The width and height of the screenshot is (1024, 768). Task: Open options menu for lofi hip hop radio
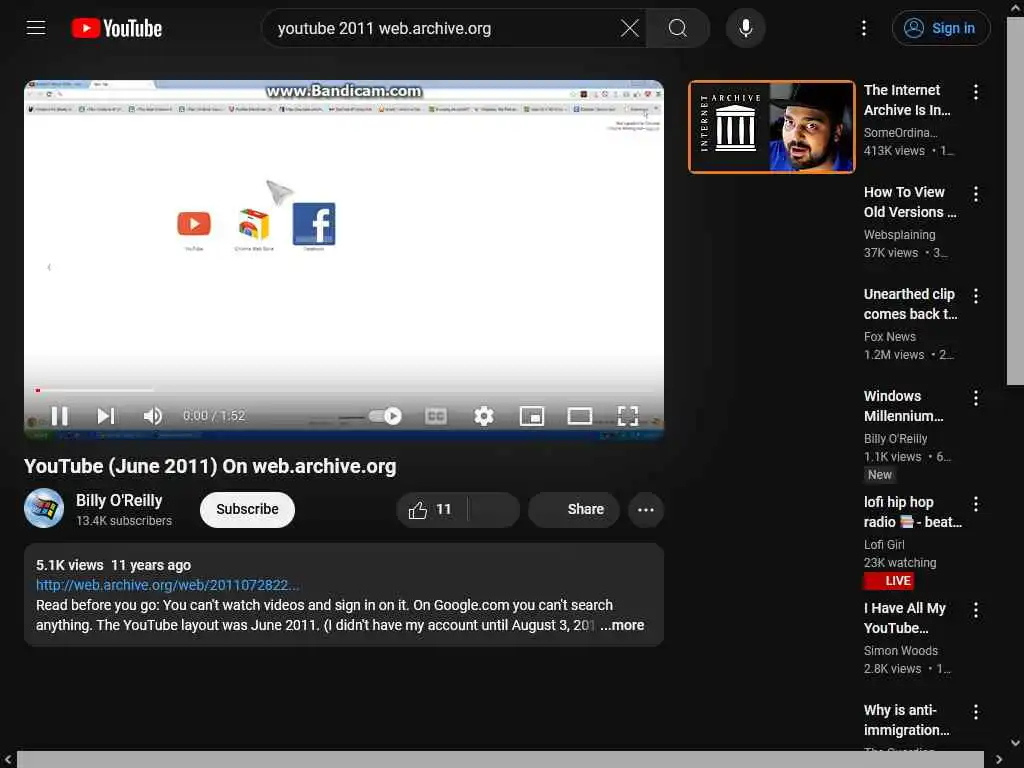click(x=976, y=504)
